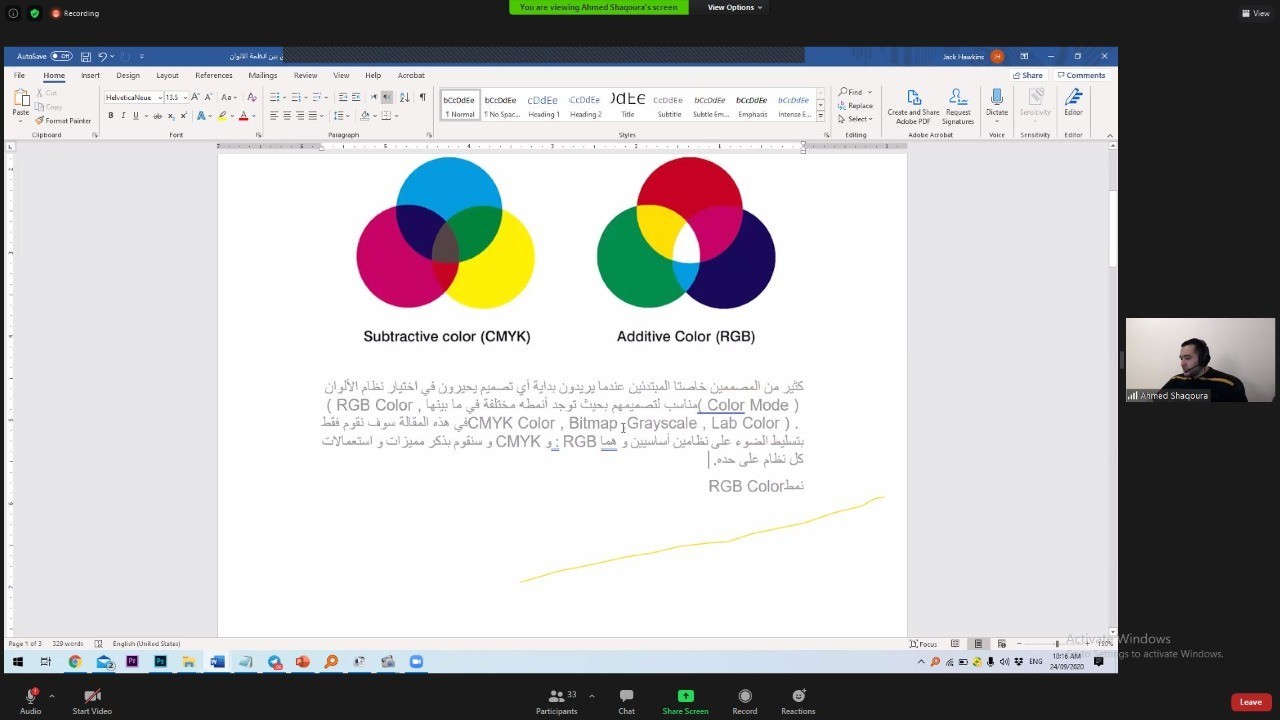Toggle the AutoSave switch

(61, 57)
